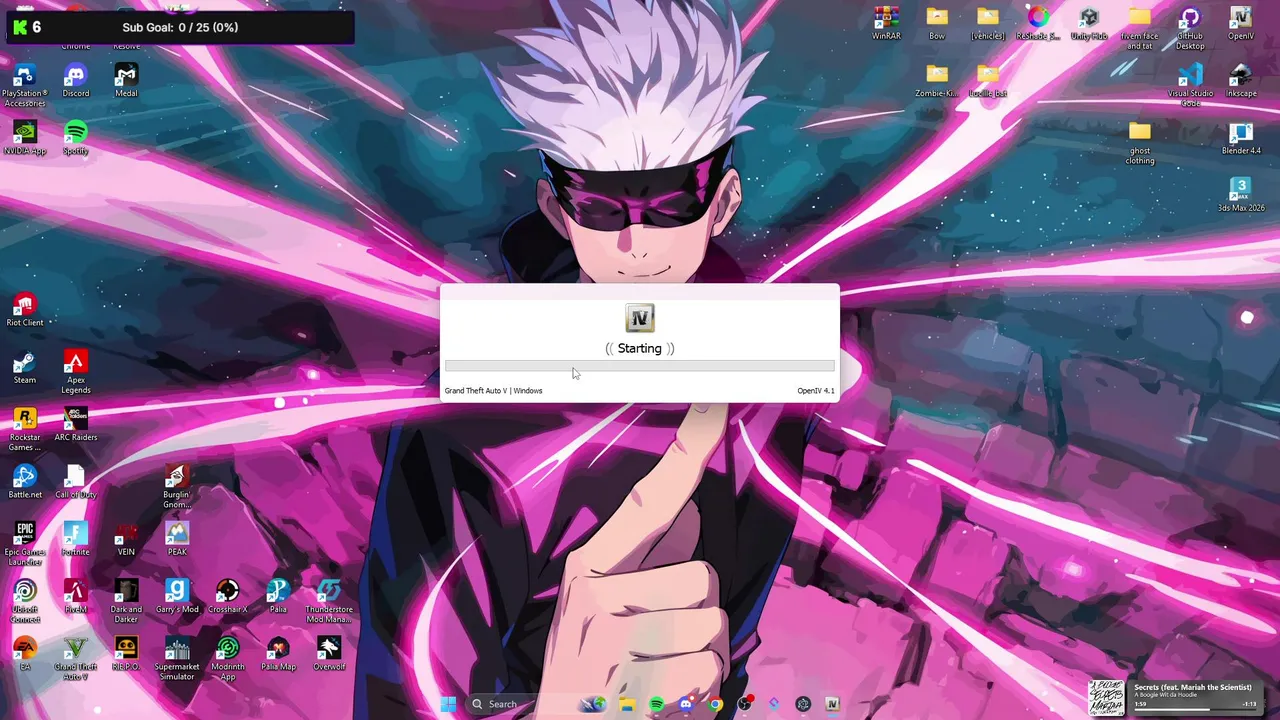
Task: Open Discord from the taskbar
Action: [686, 704]
